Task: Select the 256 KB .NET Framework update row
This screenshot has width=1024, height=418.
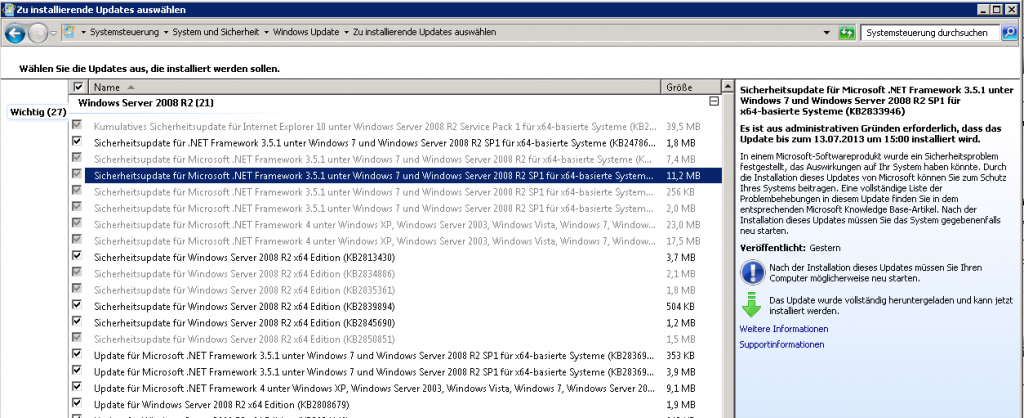Action: point(394,192)
